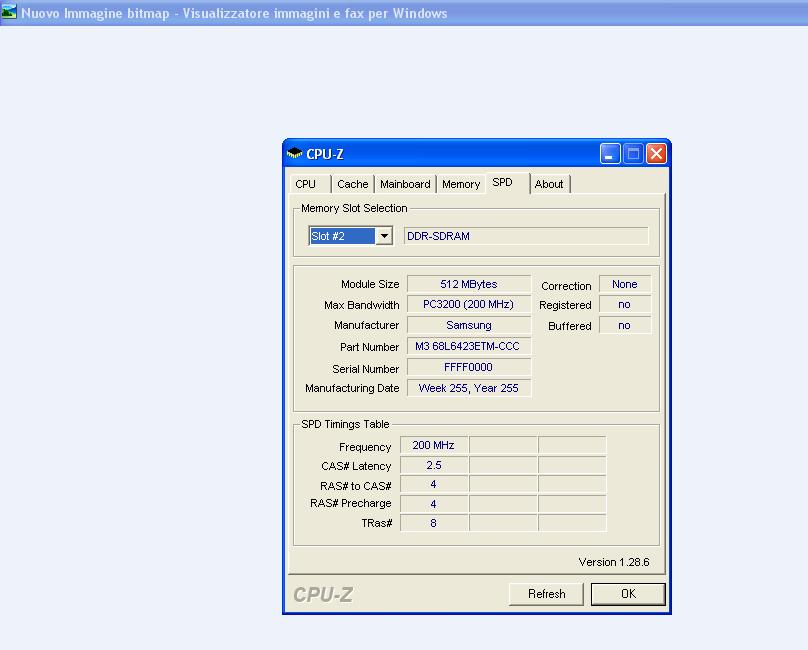Image resolution: width=808 pixels, height=650 pixels.
Task: Click the image viewer window title text
Action: pyautogui.click(x=234, y=13)
